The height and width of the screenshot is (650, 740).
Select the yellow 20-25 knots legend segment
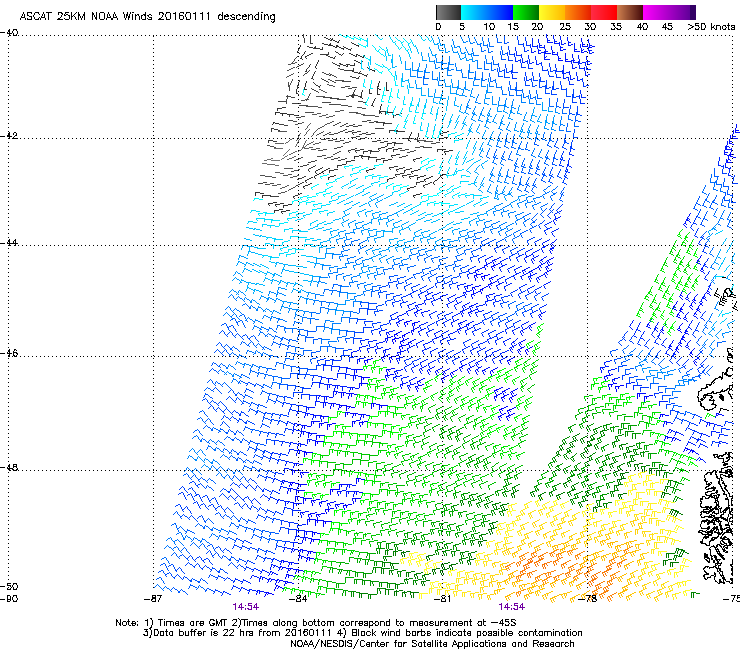click(x=552, y=12)
